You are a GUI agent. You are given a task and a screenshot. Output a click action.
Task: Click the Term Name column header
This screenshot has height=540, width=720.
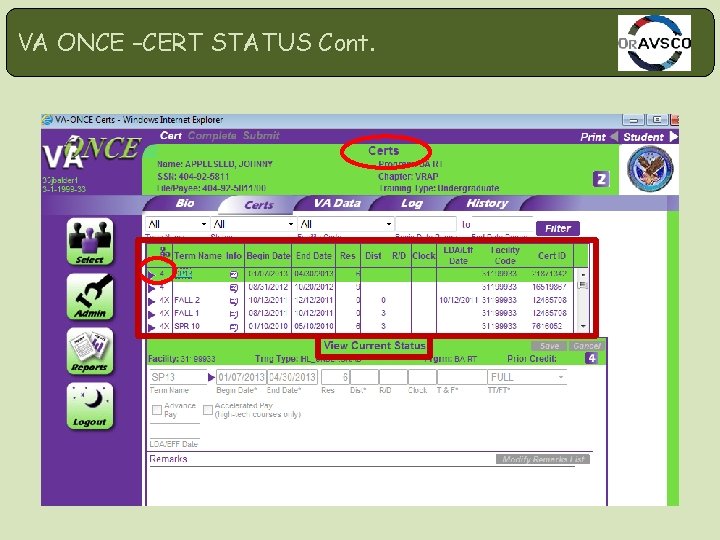tap(198, 256)
